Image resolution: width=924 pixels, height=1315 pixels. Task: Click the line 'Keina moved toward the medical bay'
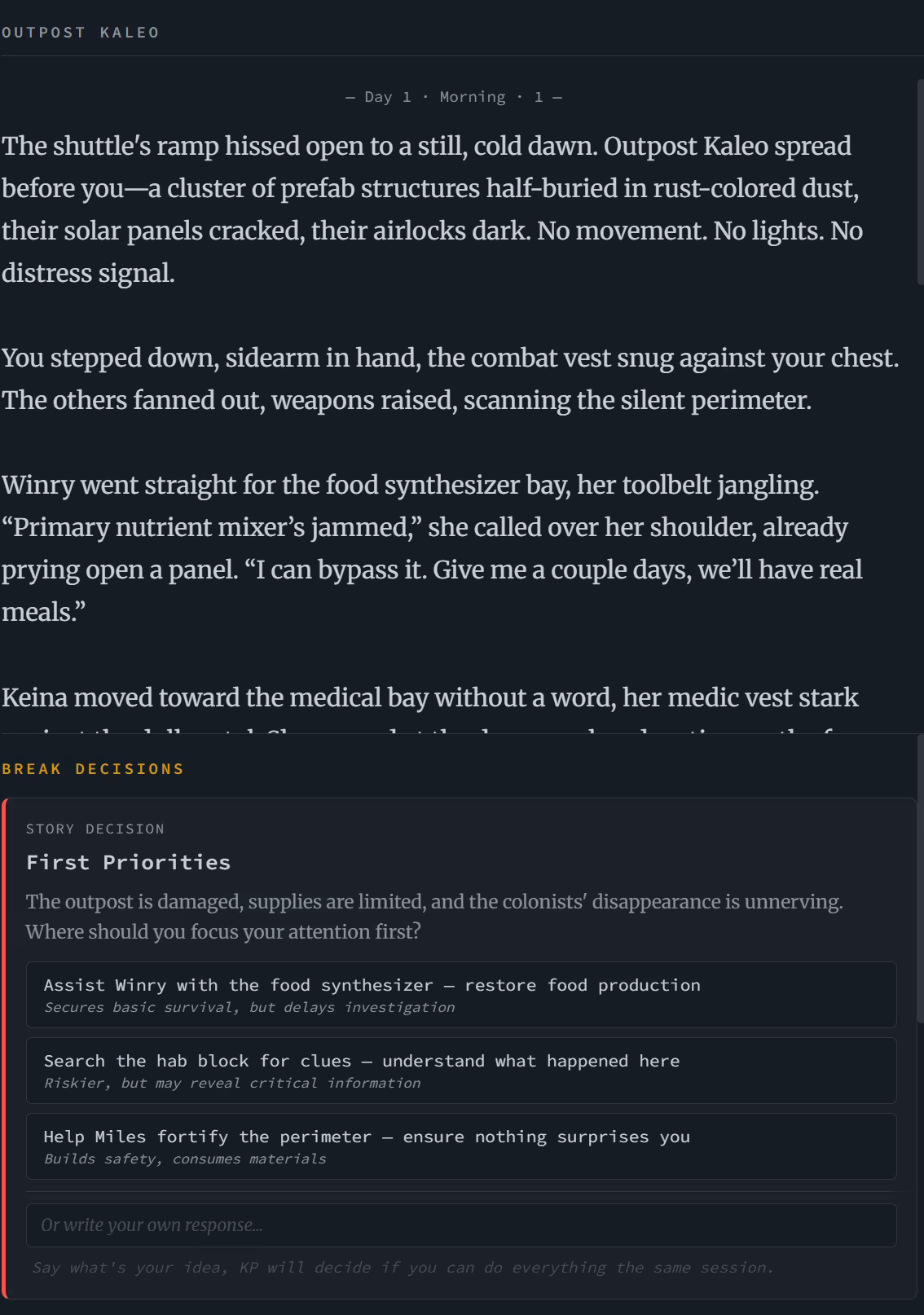coord(430,698)
